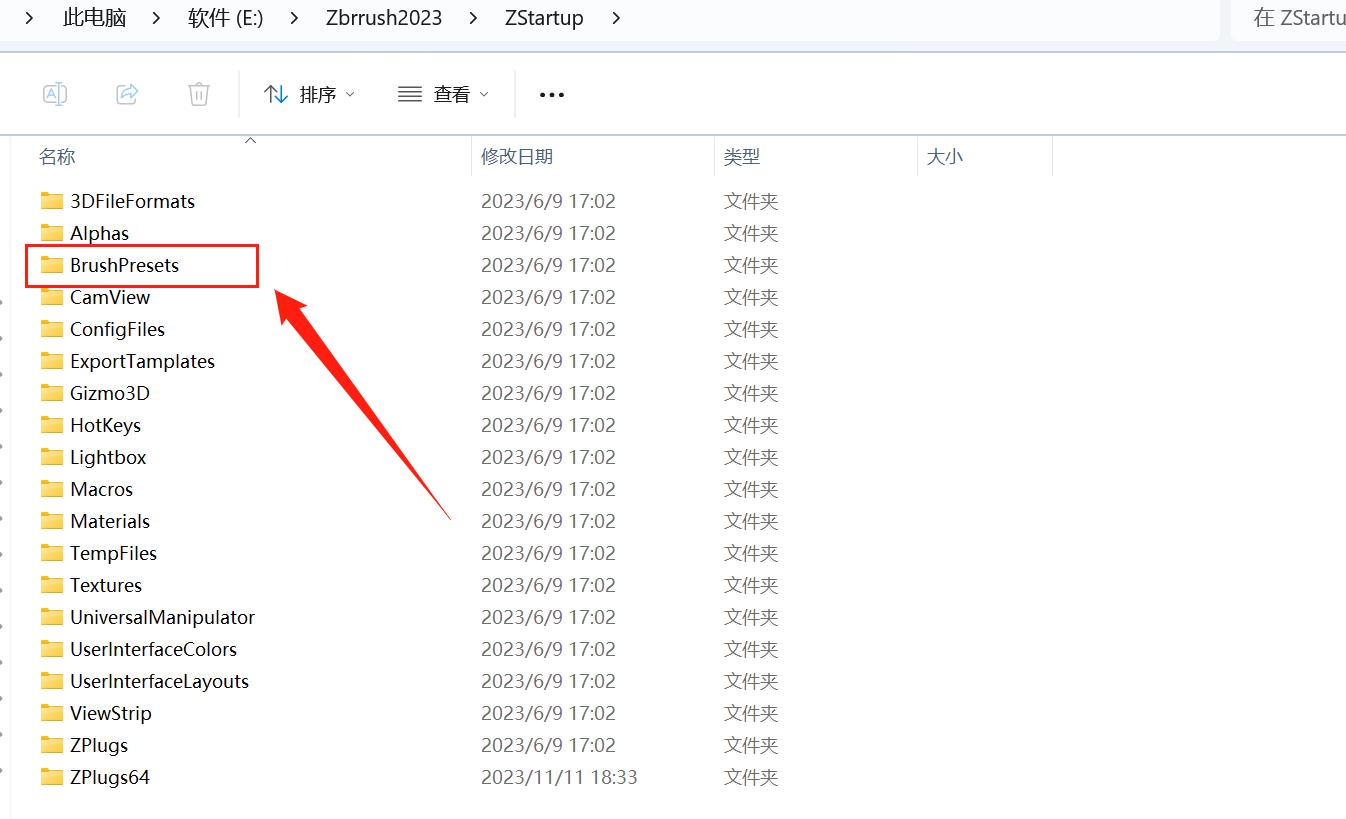
Task: Select the Alphas folder icon
Action: [x=52, y=233]
